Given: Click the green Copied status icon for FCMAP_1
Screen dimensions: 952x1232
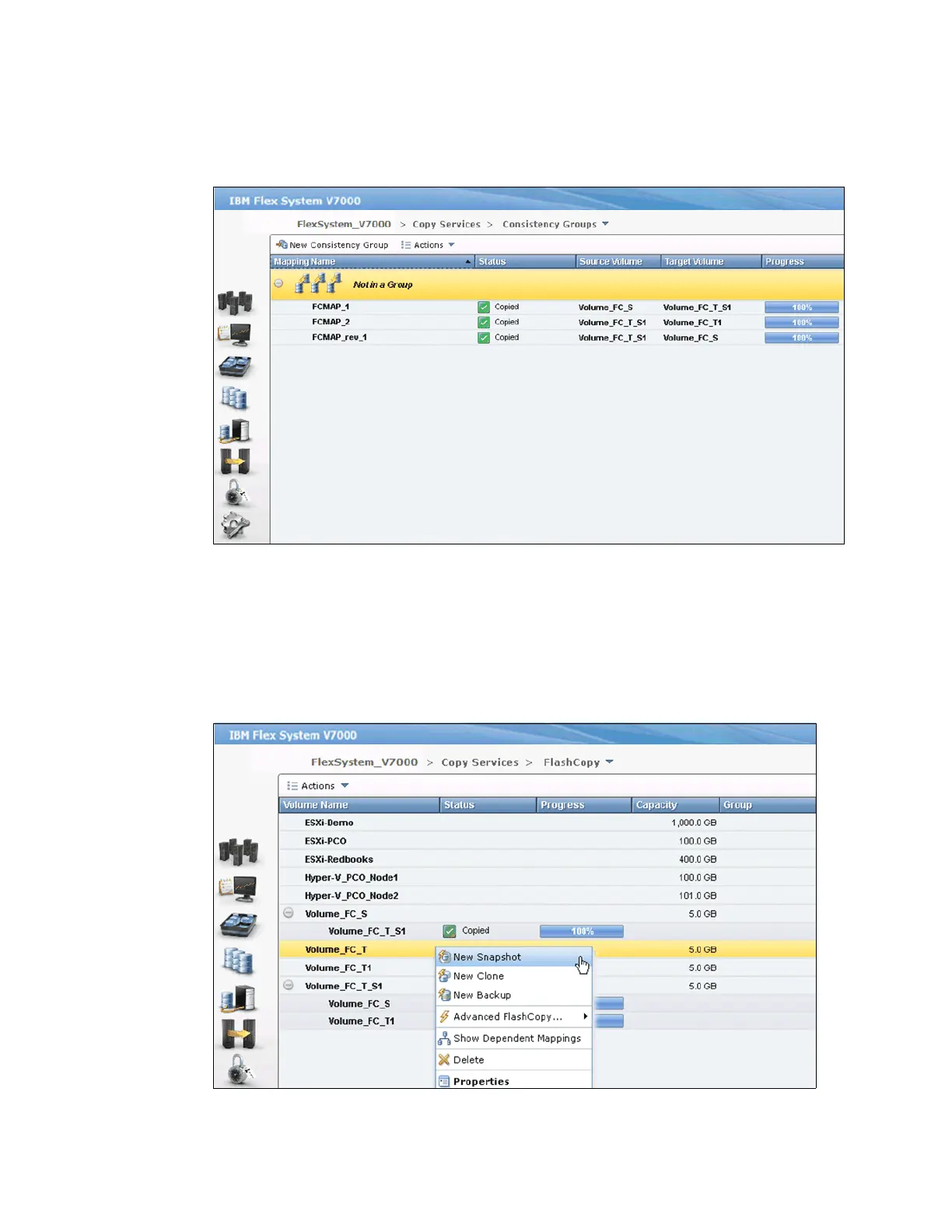Looking at the screenshot, I should 484,307.
